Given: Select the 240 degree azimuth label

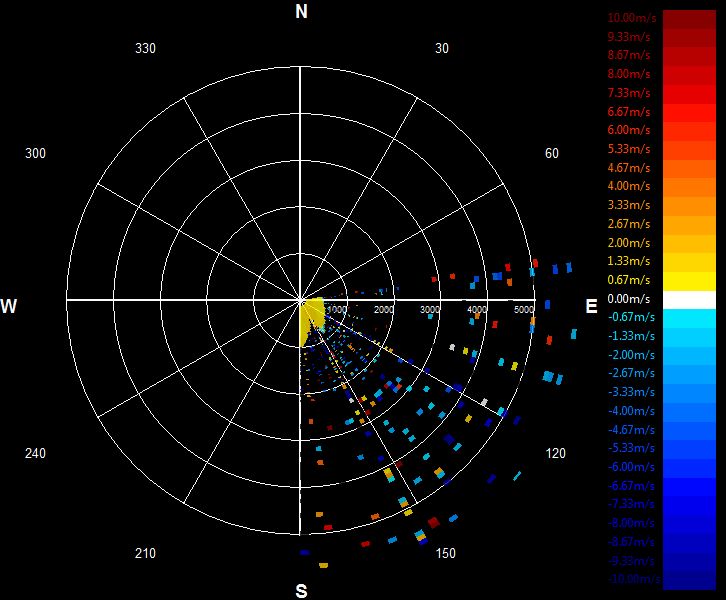Looking at the screenshot, I should pos(35,453).
